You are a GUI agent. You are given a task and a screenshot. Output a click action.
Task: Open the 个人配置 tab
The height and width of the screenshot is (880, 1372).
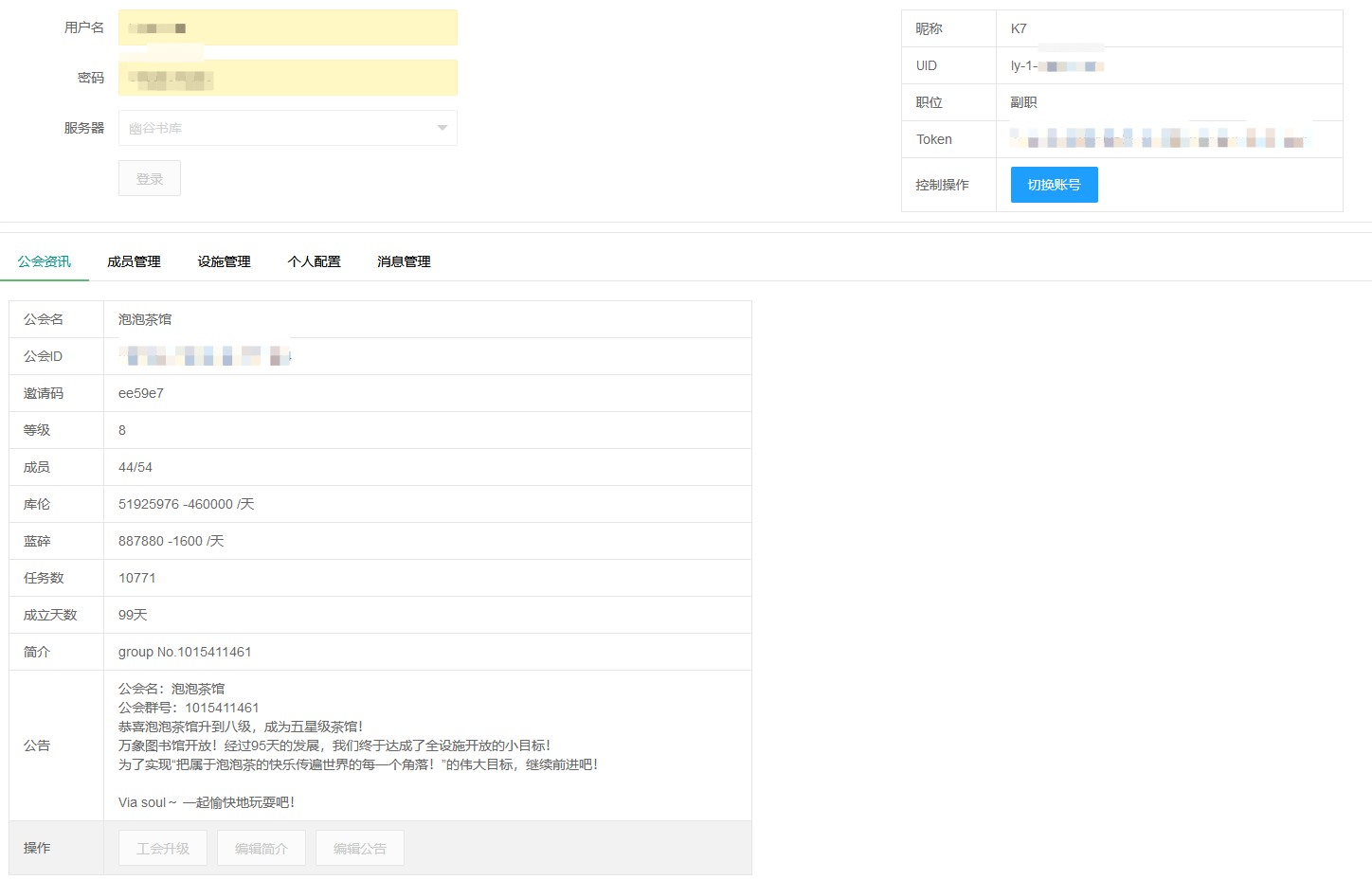(314, 261)
